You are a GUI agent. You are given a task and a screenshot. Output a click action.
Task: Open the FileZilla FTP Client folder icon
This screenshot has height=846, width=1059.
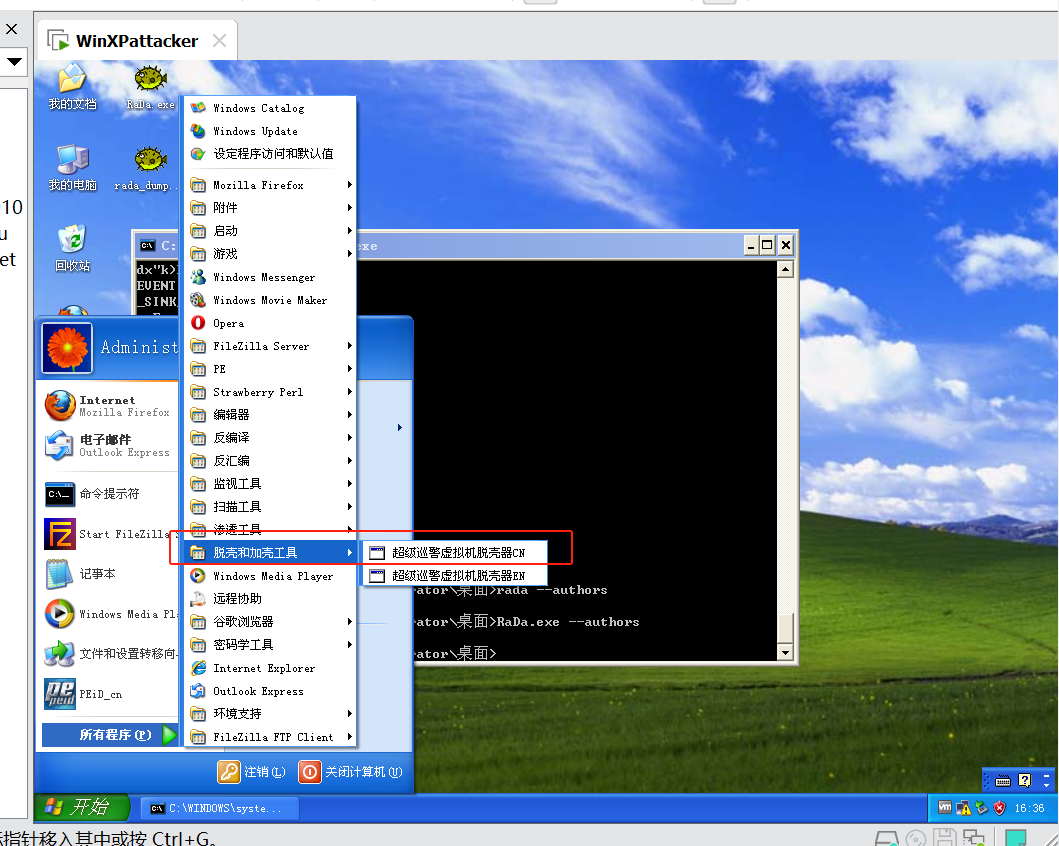(198, 737)
